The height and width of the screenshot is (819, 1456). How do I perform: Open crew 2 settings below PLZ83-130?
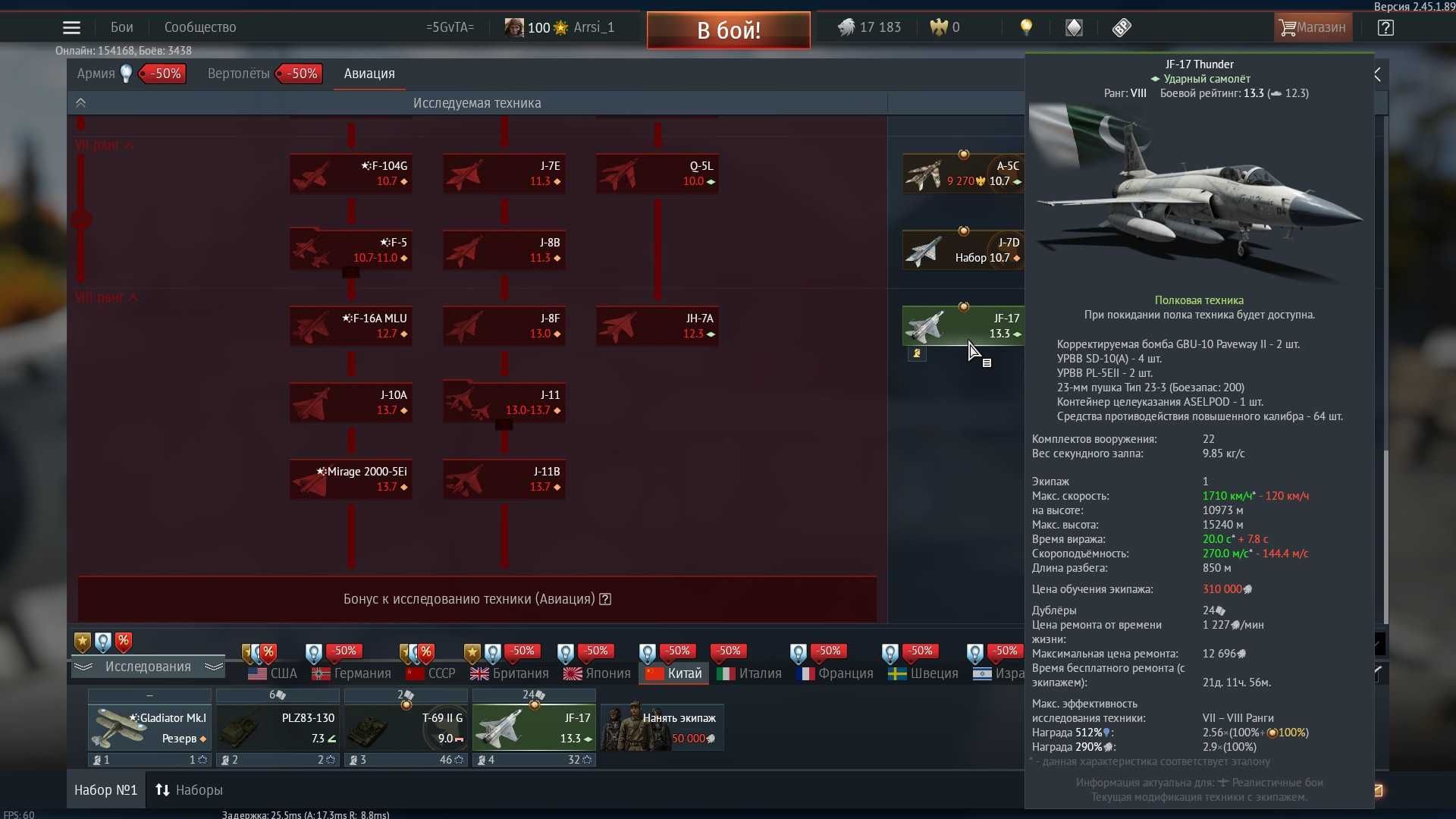click(x=278, y=760)
